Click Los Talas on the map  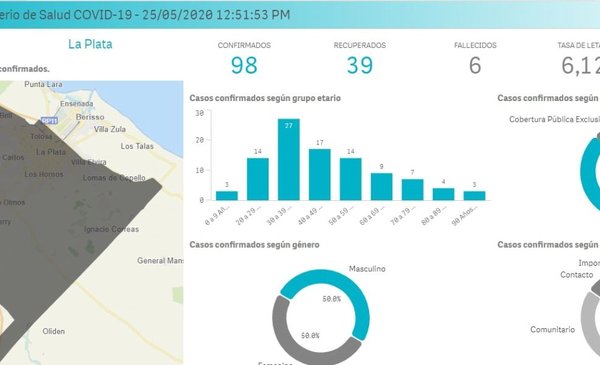[137, 146]
